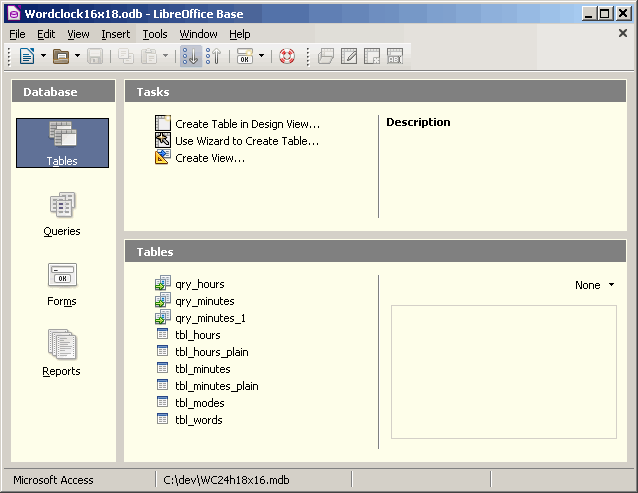Open the Window menu
Screen dimensions: 638x493
(199, 34)
